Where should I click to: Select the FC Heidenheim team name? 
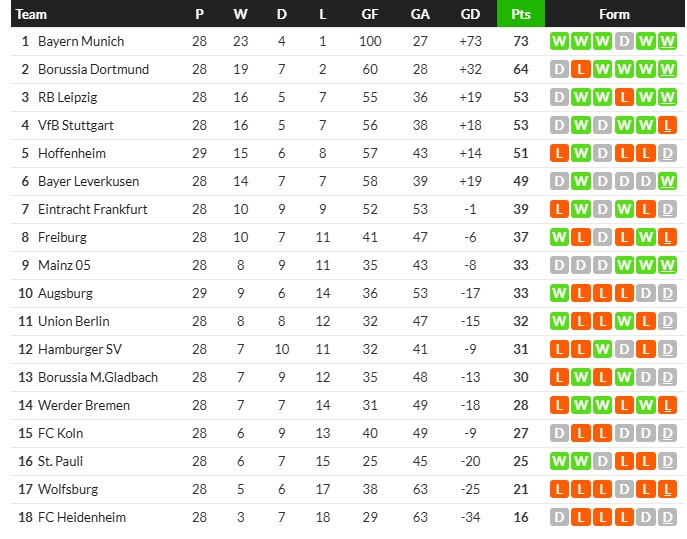pyautogui.click(x=82, y=517)
